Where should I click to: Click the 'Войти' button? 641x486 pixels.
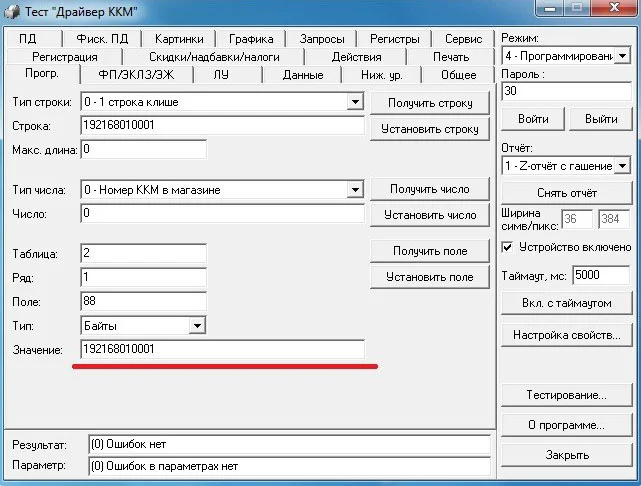click(533, 119)
